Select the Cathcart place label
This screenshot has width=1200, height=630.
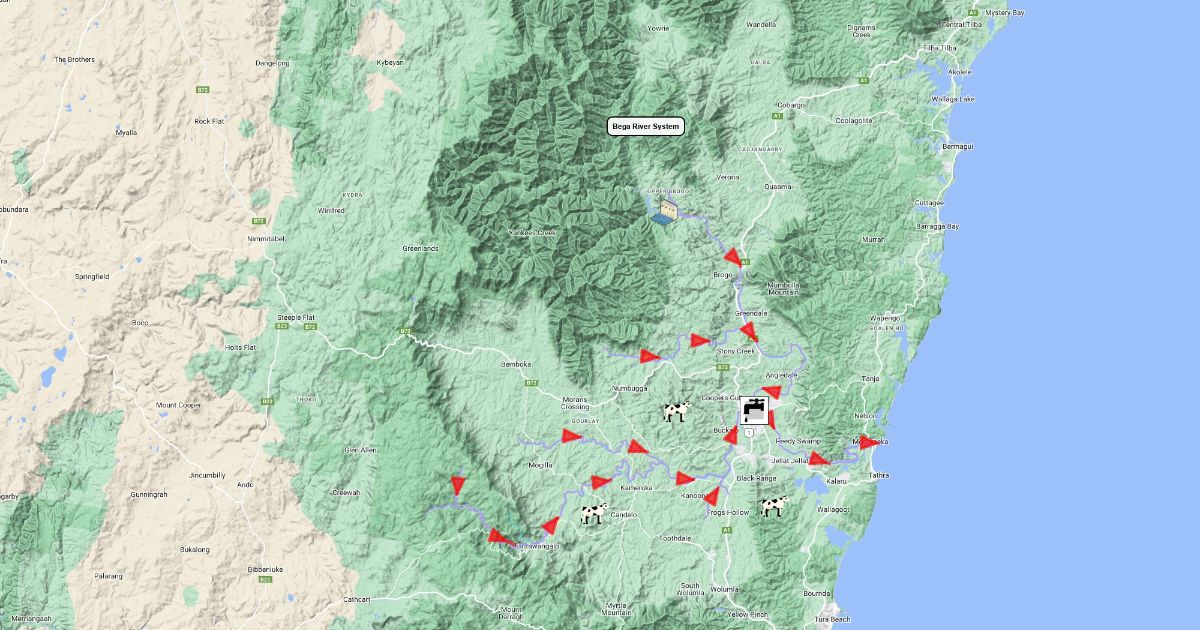click(x=357, y=599)
